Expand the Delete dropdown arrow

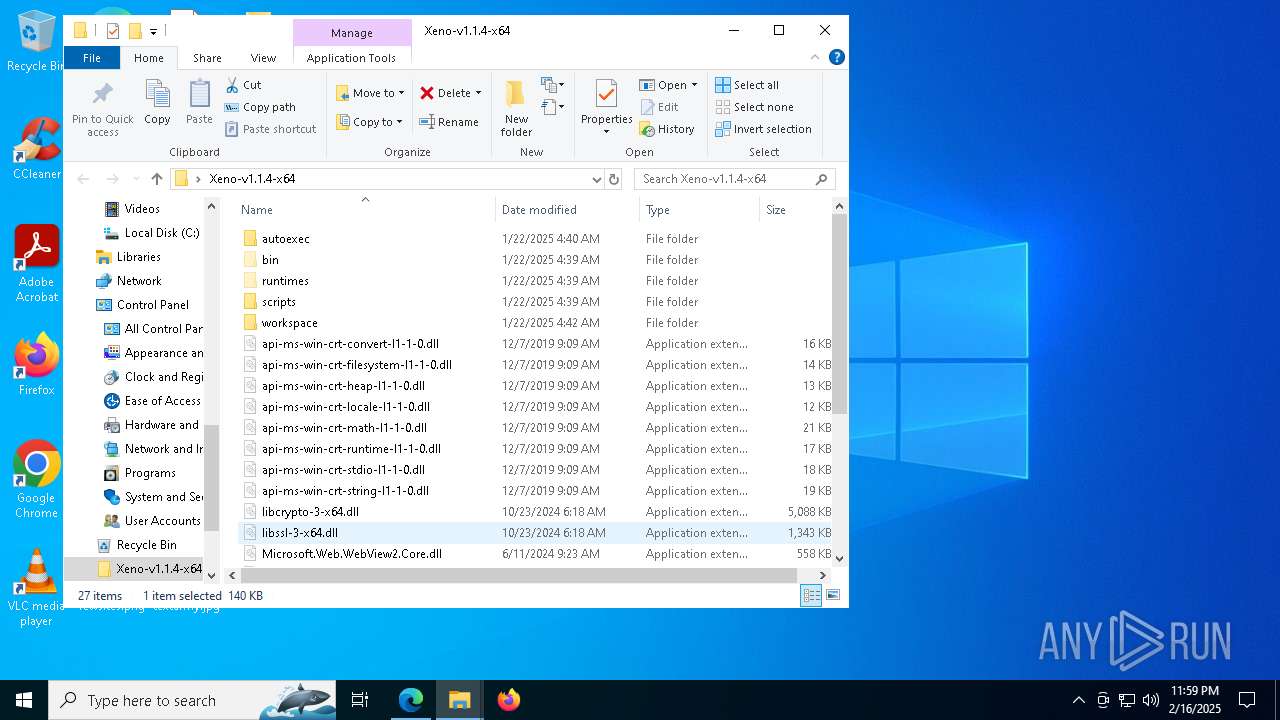coord(478,93)
